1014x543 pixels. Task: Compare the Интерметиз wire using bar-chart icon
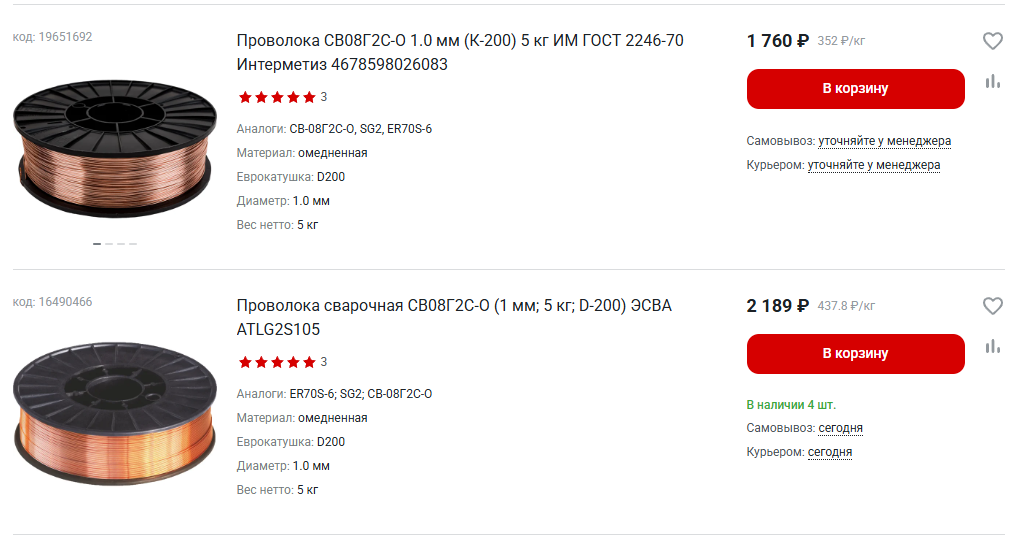(992, 82)
